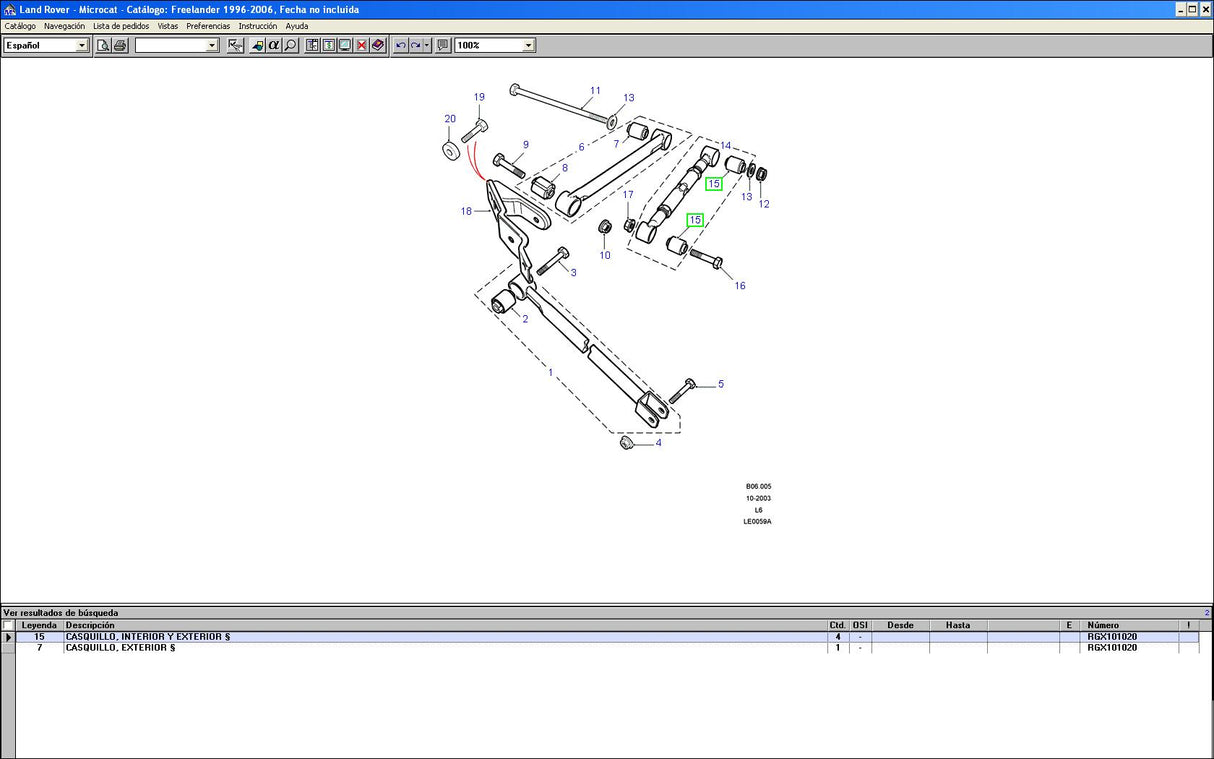Click callout 7 on the diagram
1214x759 pixels.
point(617,144)
